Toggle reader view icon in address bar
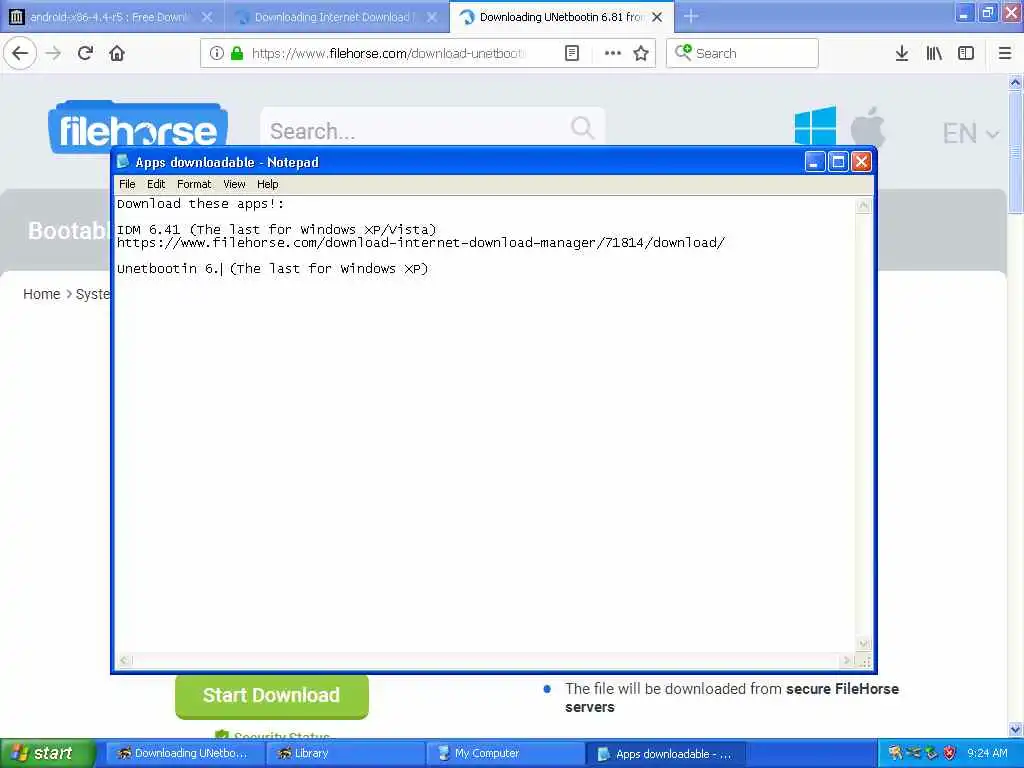Viewport: 1024px width, 768px height. 571,53
